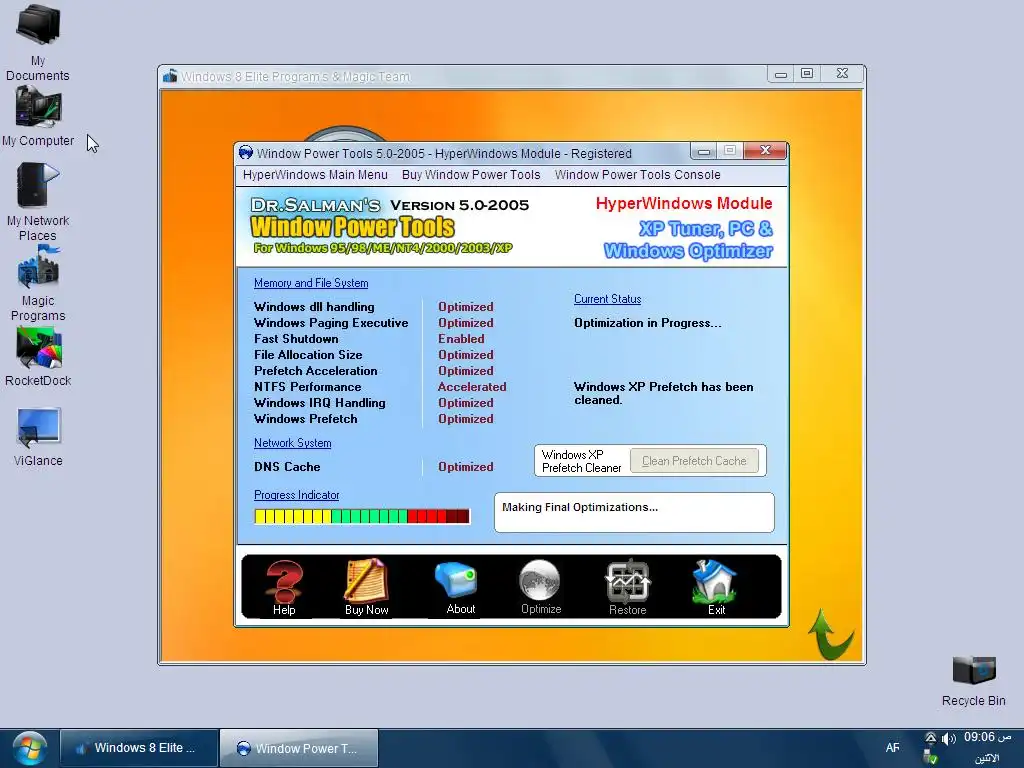Click the Enabled status for Fast Shutdown
Screen dimensions: 1024x768
coord(461,339)
